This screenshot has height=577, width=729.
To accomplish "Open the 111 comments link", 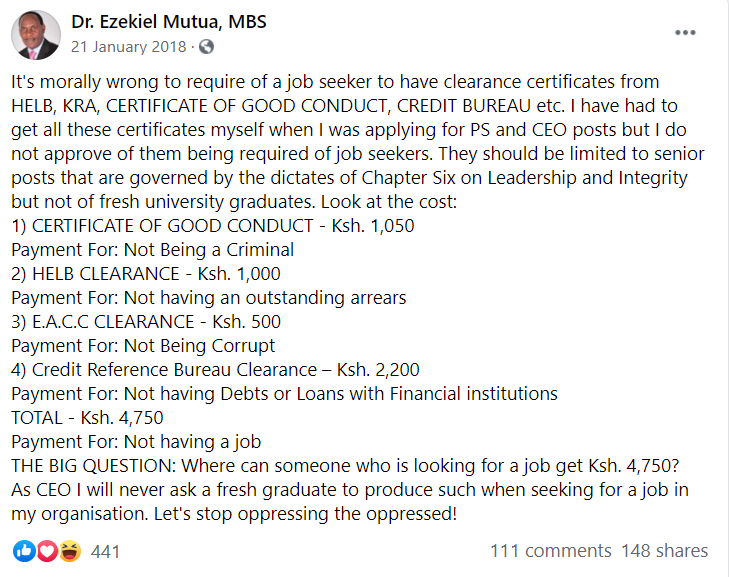I will tap(550, 551).
